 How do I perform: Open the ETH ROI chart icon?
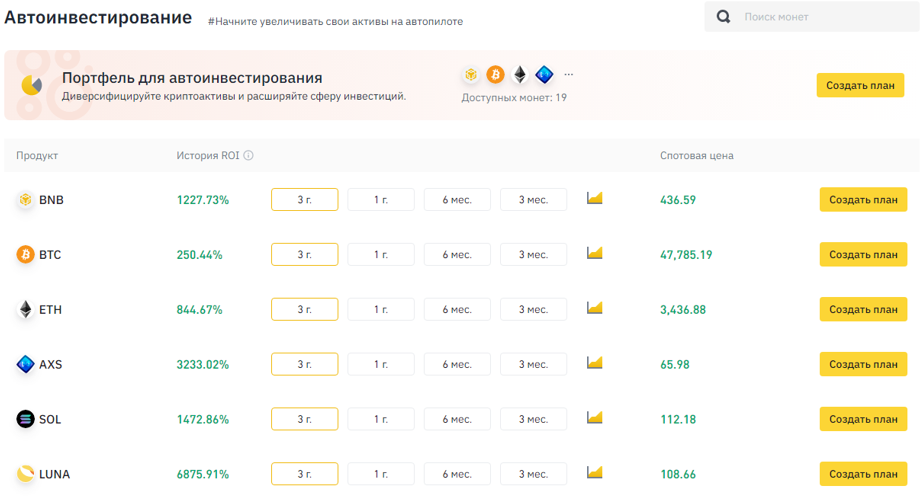tap(594, 308)
